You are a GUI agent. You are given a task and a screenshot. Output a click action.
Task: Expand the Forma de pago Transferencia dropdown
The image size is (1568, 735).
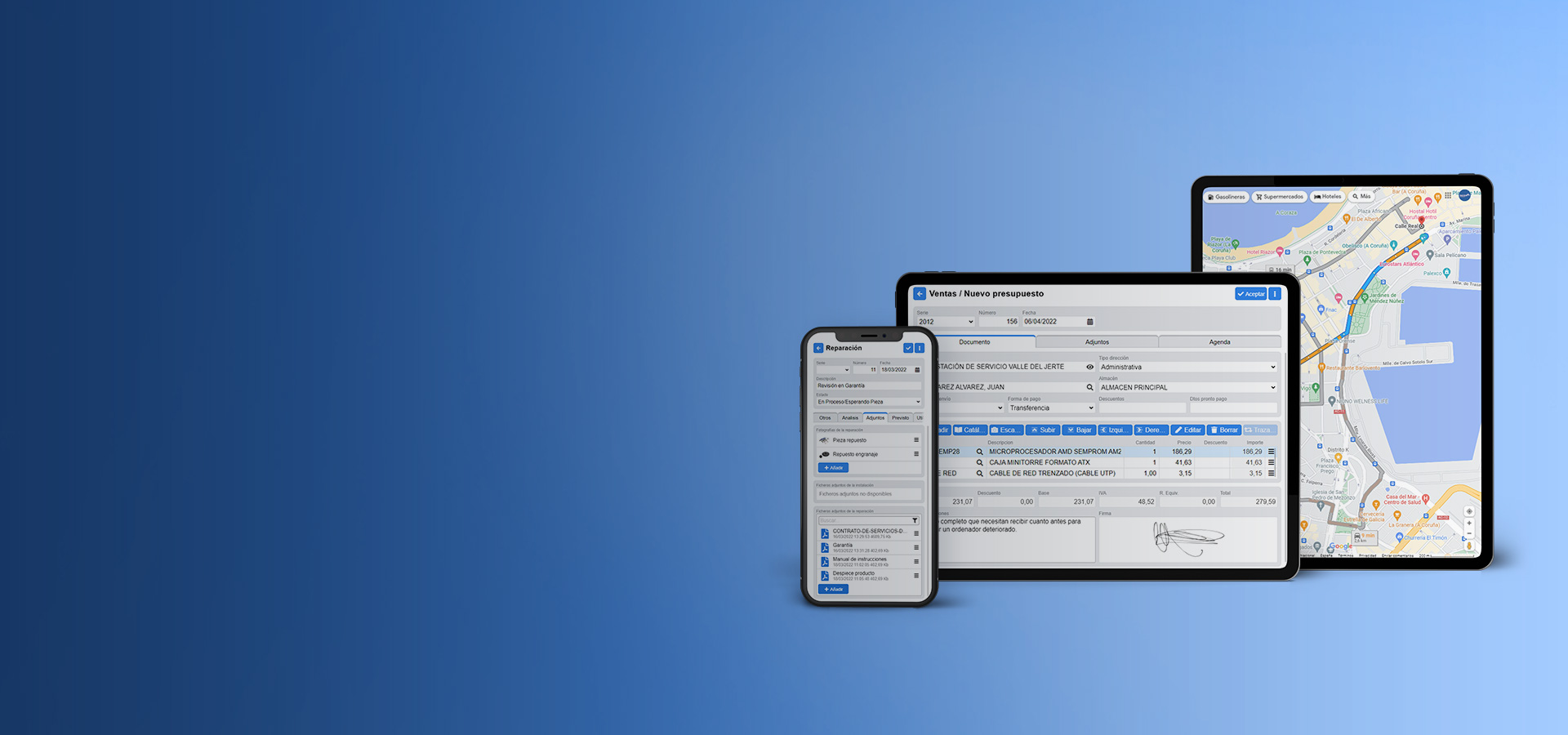(1090, 408)
